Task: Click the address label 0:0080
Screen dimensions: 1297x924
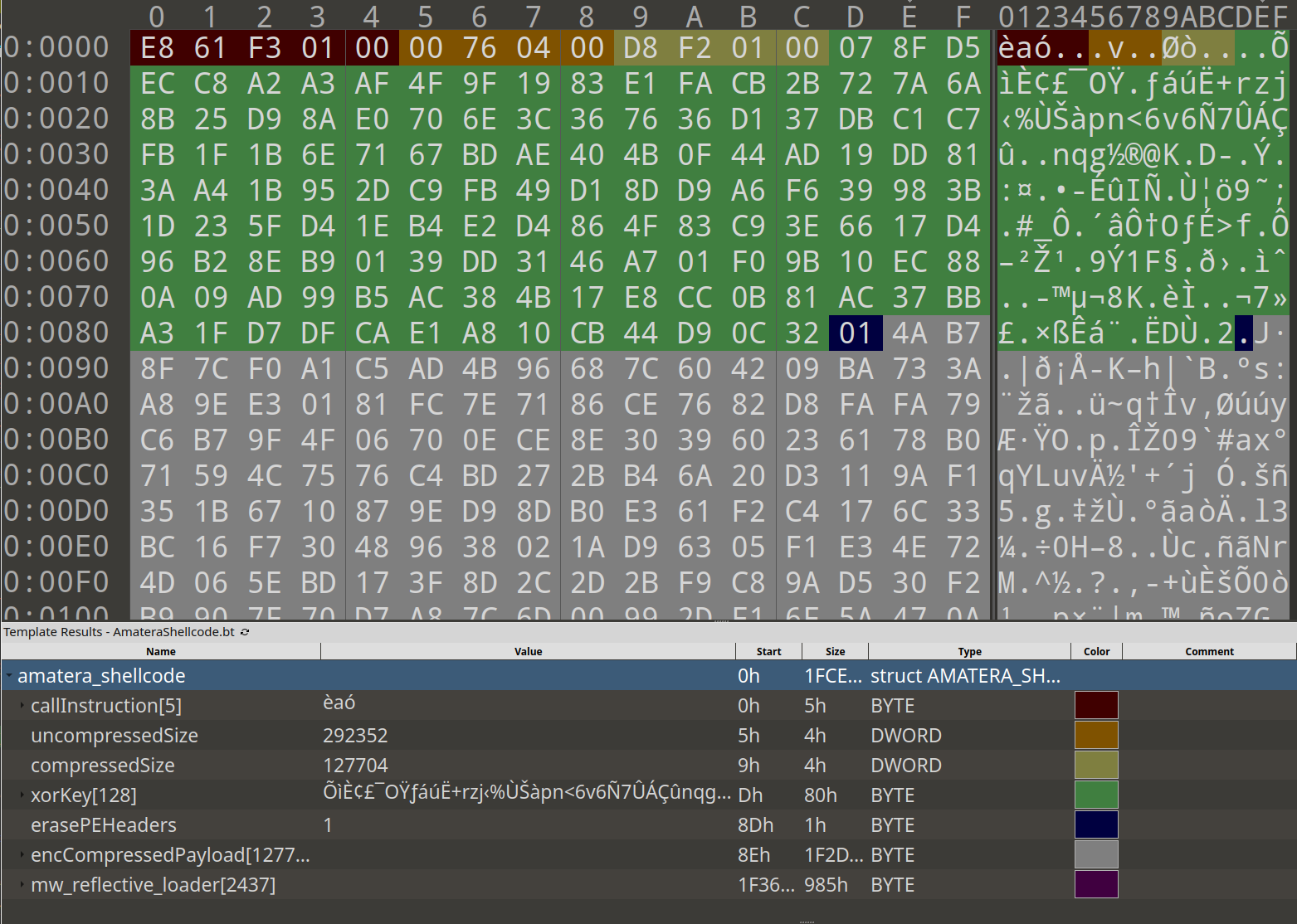Action: pyautogui.click(x=56, y=333)
